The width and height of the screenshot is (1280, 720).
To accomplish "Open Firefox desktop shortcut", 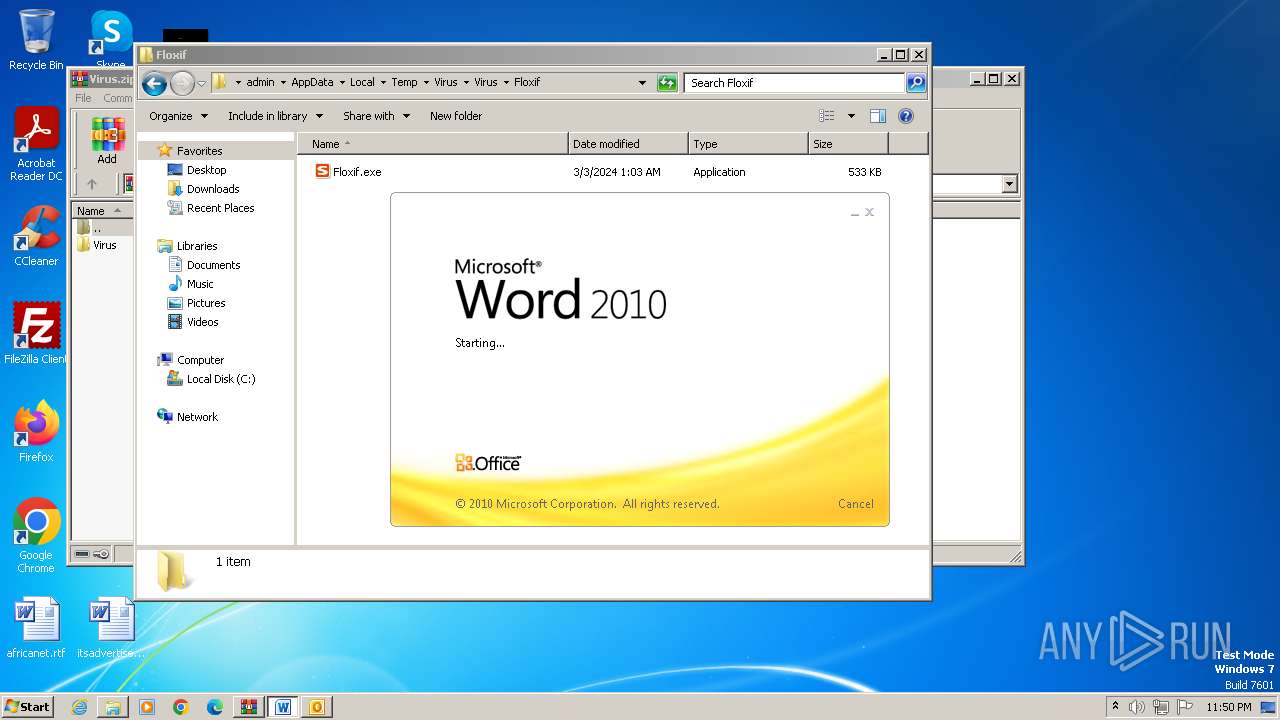I will click(36, 432).
